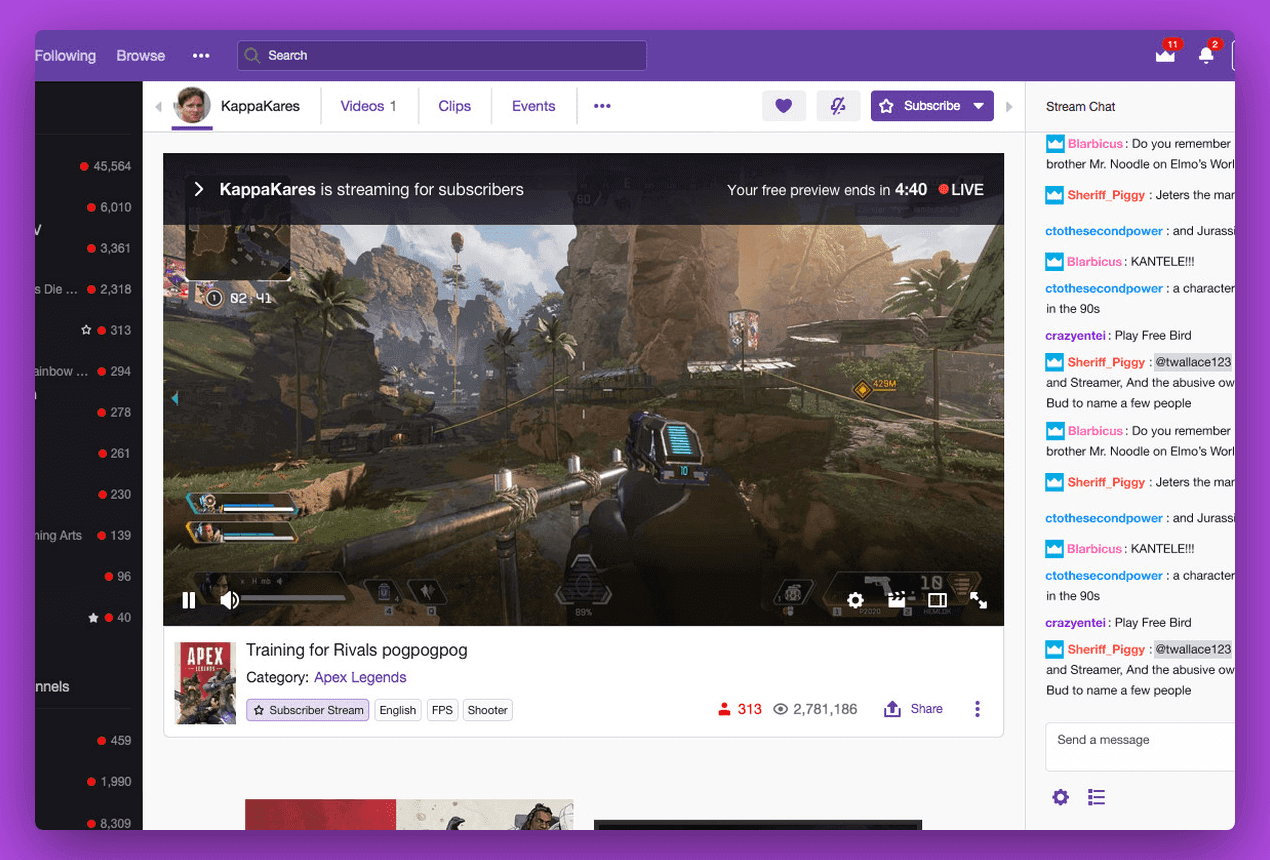Pause the stream
Screen dimensions: 1270x860
(189, 600)
